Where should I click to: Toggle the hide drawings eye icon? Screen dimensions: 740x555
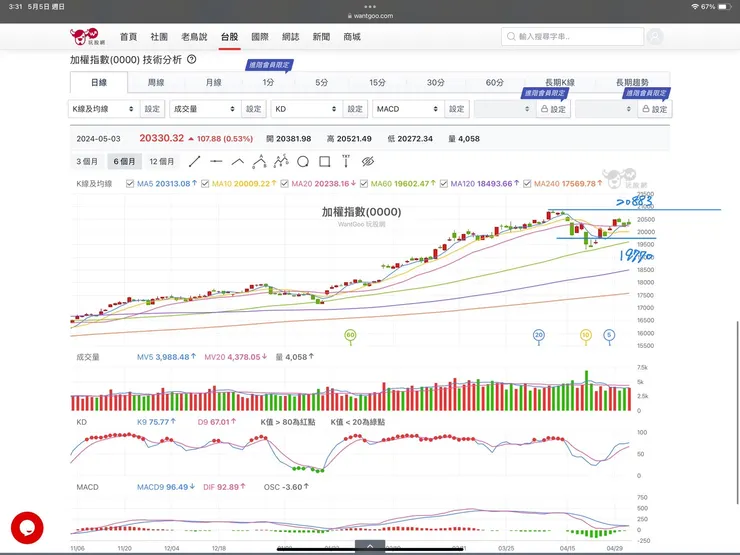(x=368, y=161)
